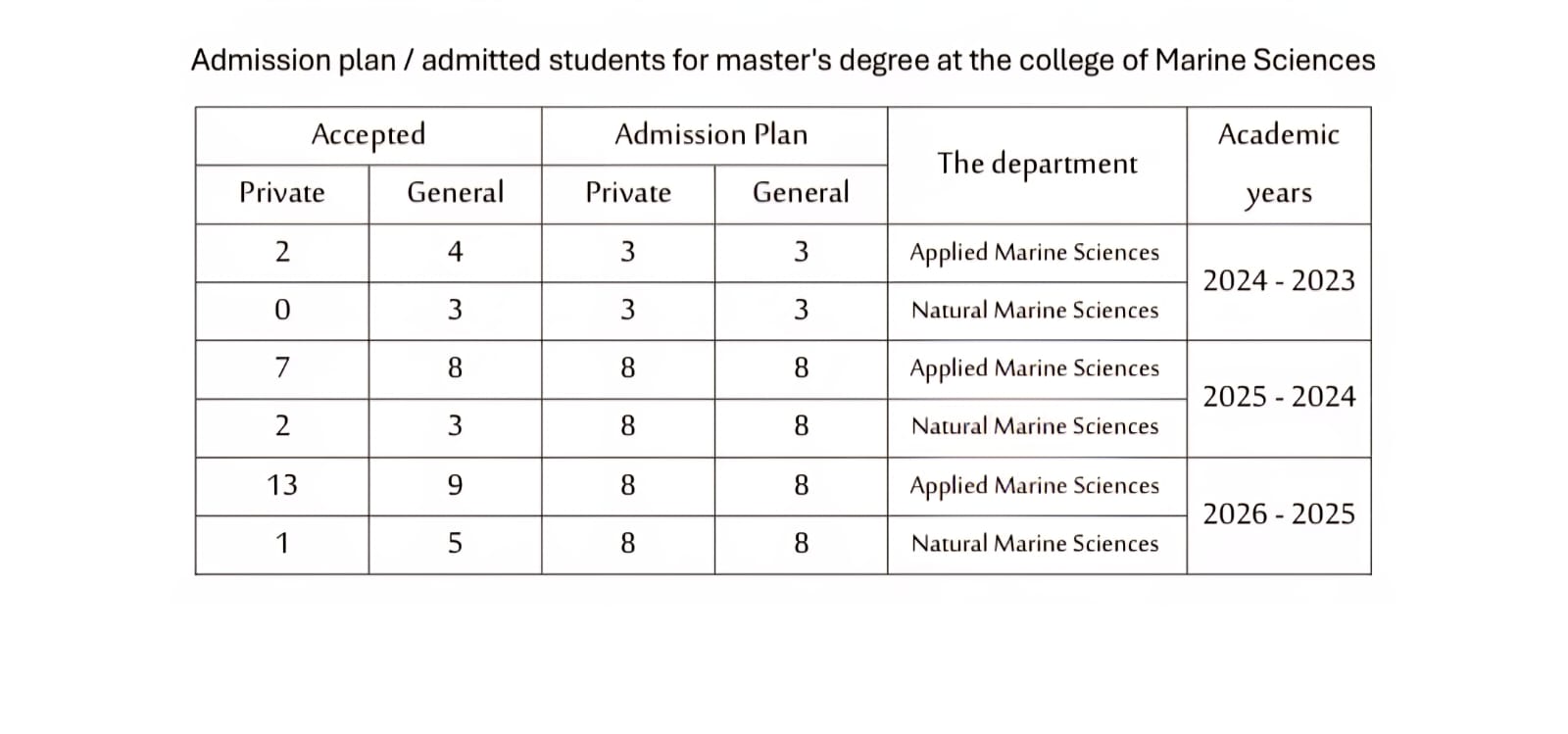Click the cell with value 9

[x=455, y=485]
